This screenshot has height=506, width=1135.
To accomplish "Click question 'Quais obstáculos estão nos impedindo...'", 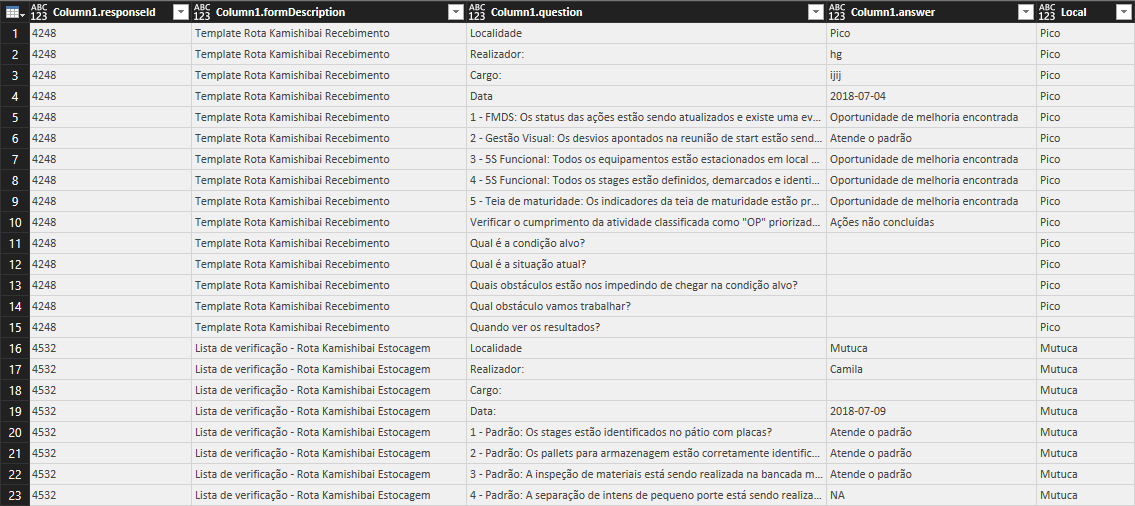I will click(x=646, y=285).
